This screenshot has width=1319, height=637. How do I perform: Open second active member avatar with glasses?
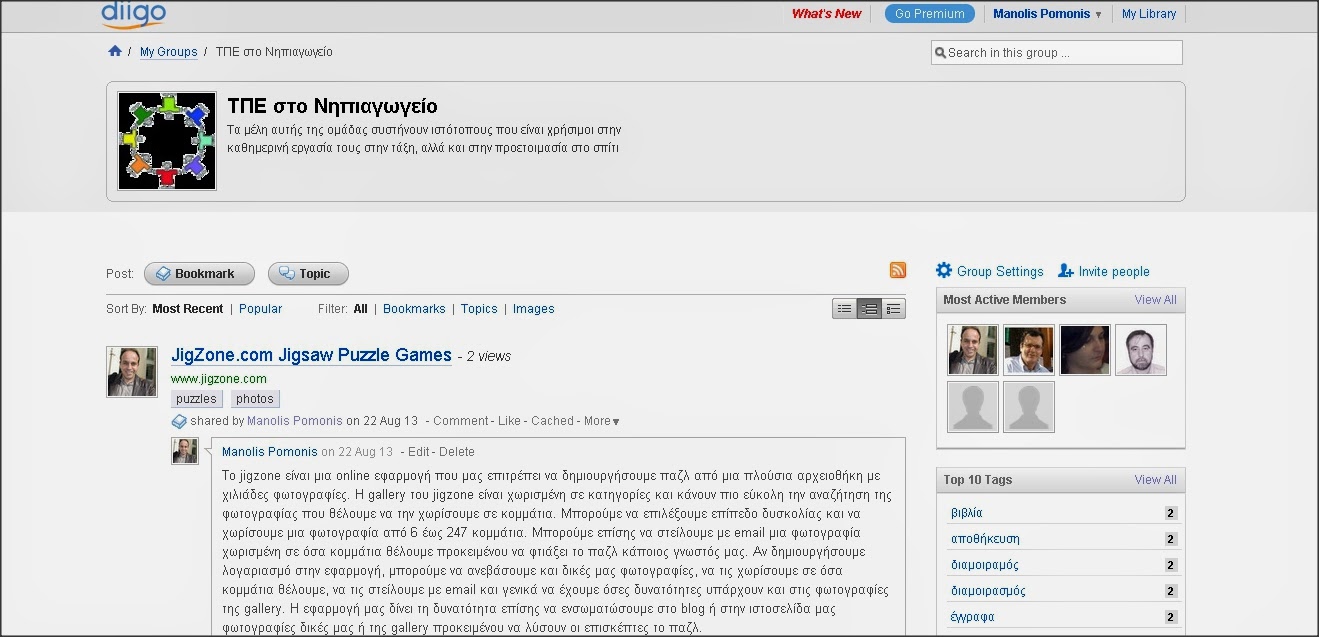(1029, 350)
